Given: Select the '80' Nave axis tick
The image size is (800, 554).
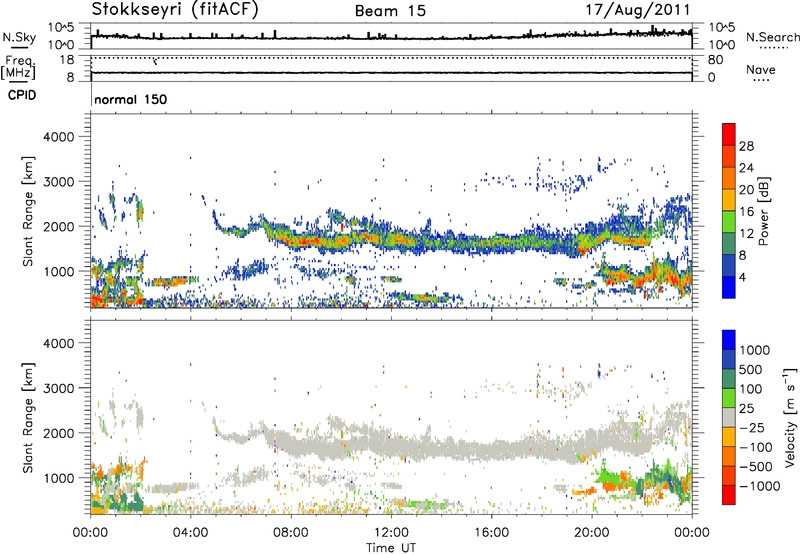Looking at the screenshot, I should [x=715, y=60].
